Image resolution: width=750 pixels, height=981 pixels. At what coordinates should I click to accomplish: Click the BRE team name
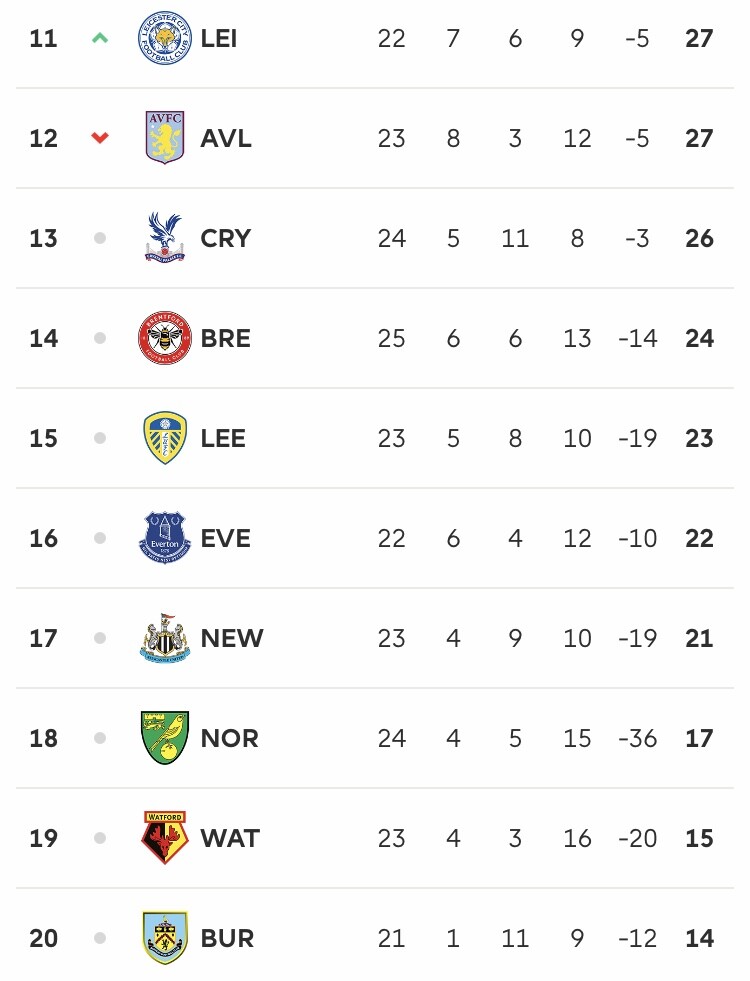226,338
